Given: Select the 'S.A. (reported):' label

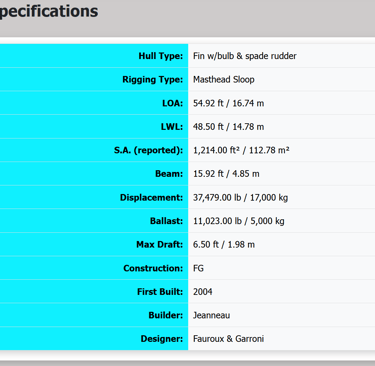Looking at the screenshot, I should tap(149, 150).
